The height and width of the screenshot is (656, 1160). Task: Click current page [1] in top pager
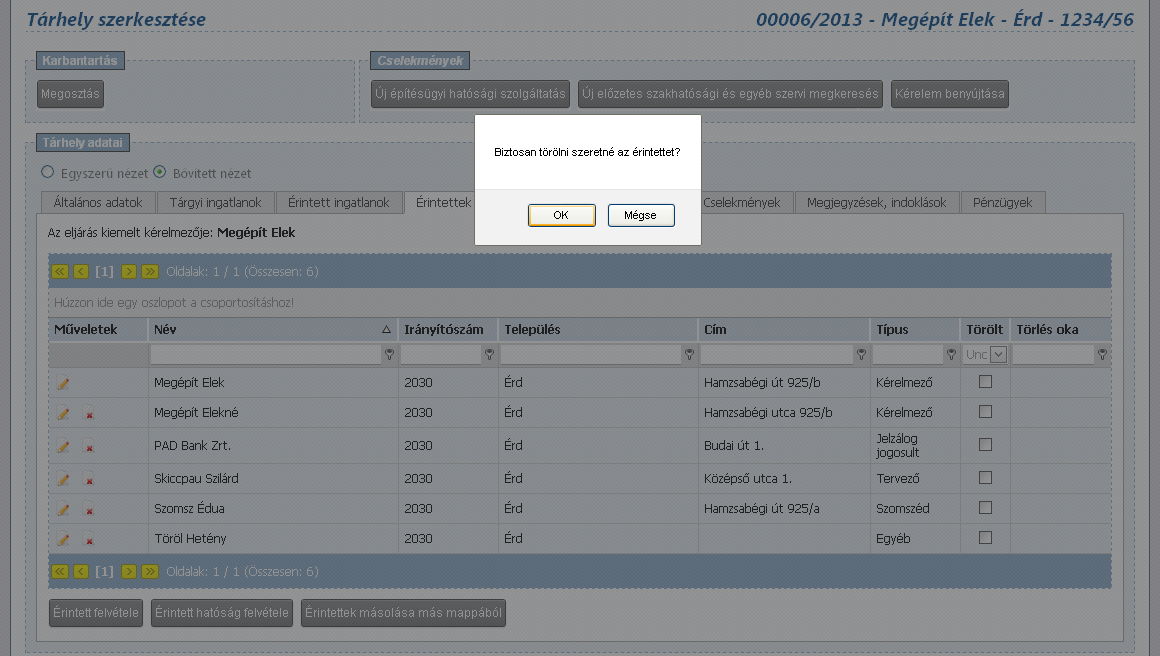(x=104, y=271)
